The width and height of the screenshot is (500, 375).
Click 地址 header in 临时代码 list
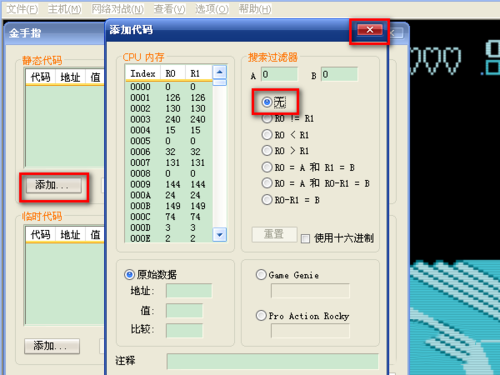70,235
